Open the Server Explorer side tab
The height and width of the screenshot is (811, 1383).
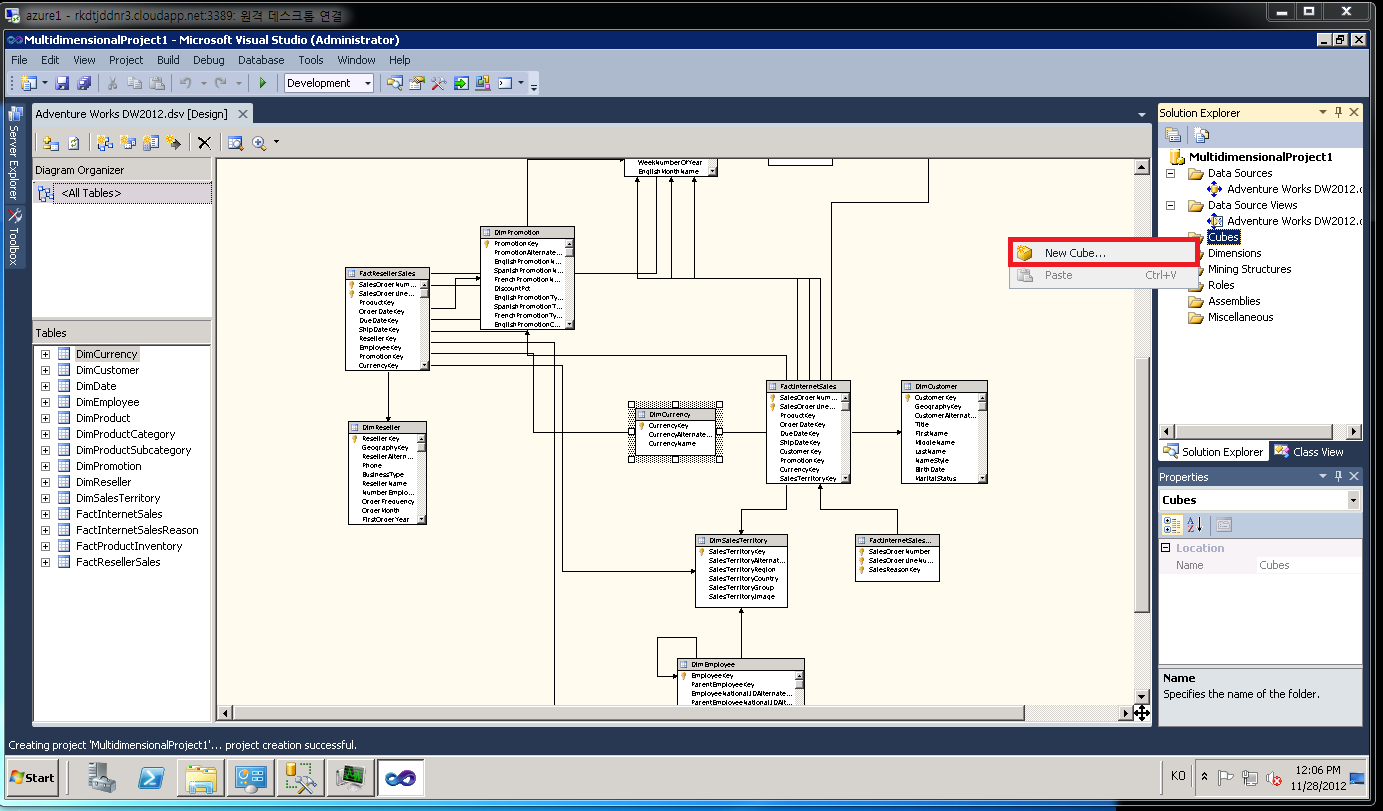pyautogui.click(x=14, y=152)
